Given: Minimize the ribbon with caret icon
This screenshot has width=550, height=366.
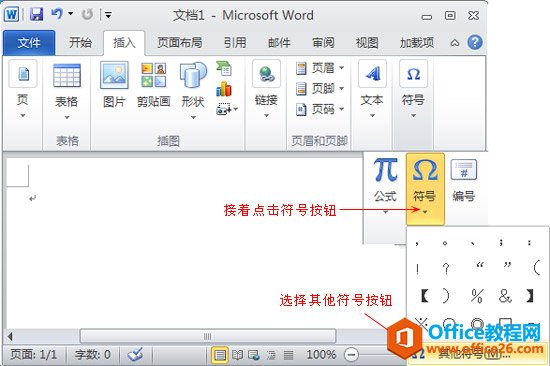Looking at the screenshot, I should click(455, 43).
